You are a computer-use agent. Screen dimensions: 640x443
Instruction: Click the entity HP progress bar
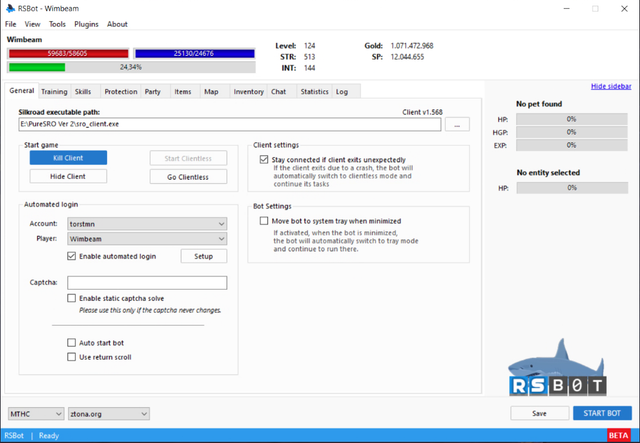pyautogui.click(x=572, y=188)
